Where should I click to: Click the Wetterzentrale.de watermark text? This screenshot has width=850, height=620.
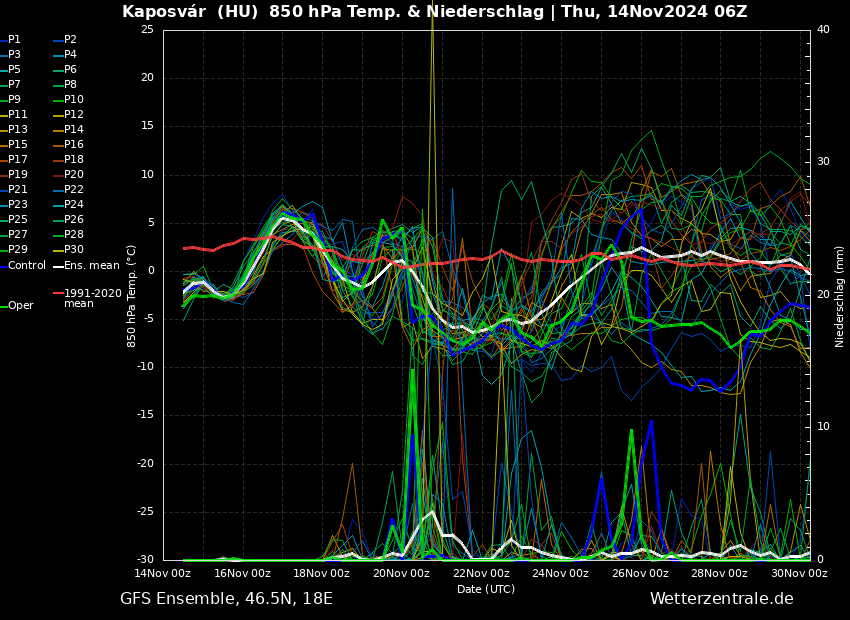pos(721,599)
